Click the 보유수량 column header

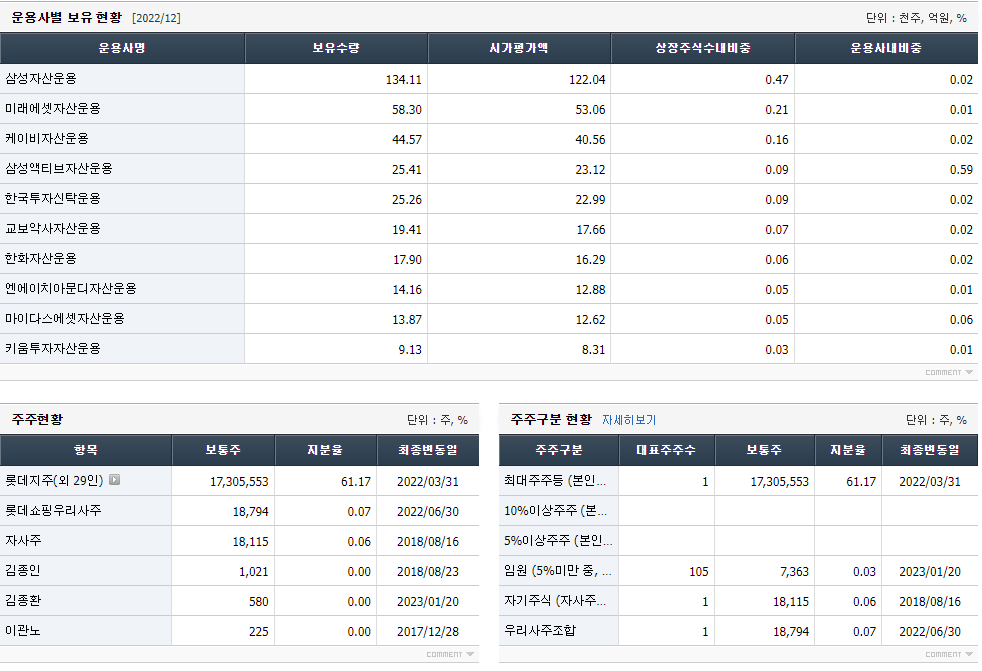(x=336, y=48)
